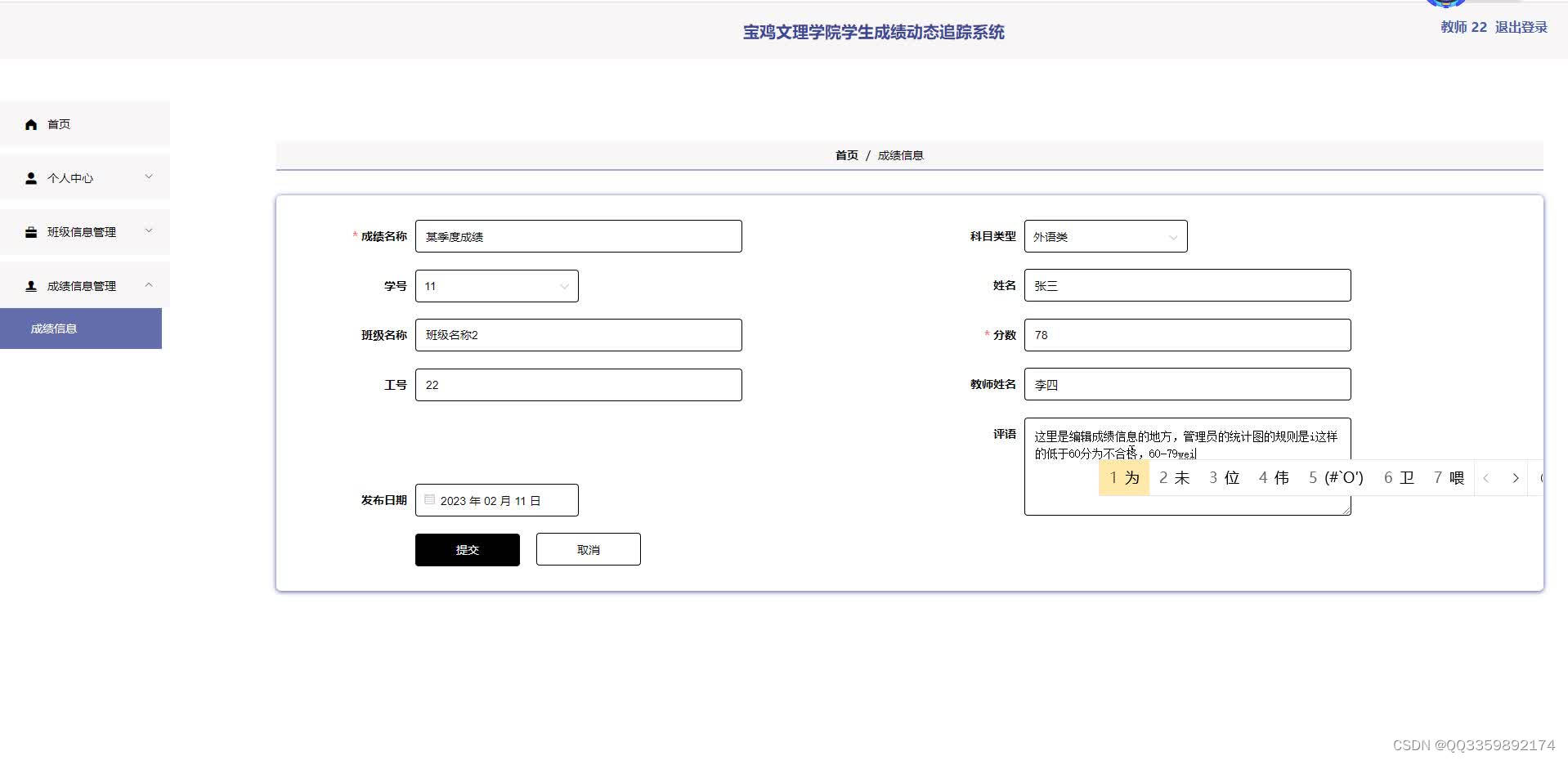
Task: Click the 取消 cancel button
Action: (589, 550)
